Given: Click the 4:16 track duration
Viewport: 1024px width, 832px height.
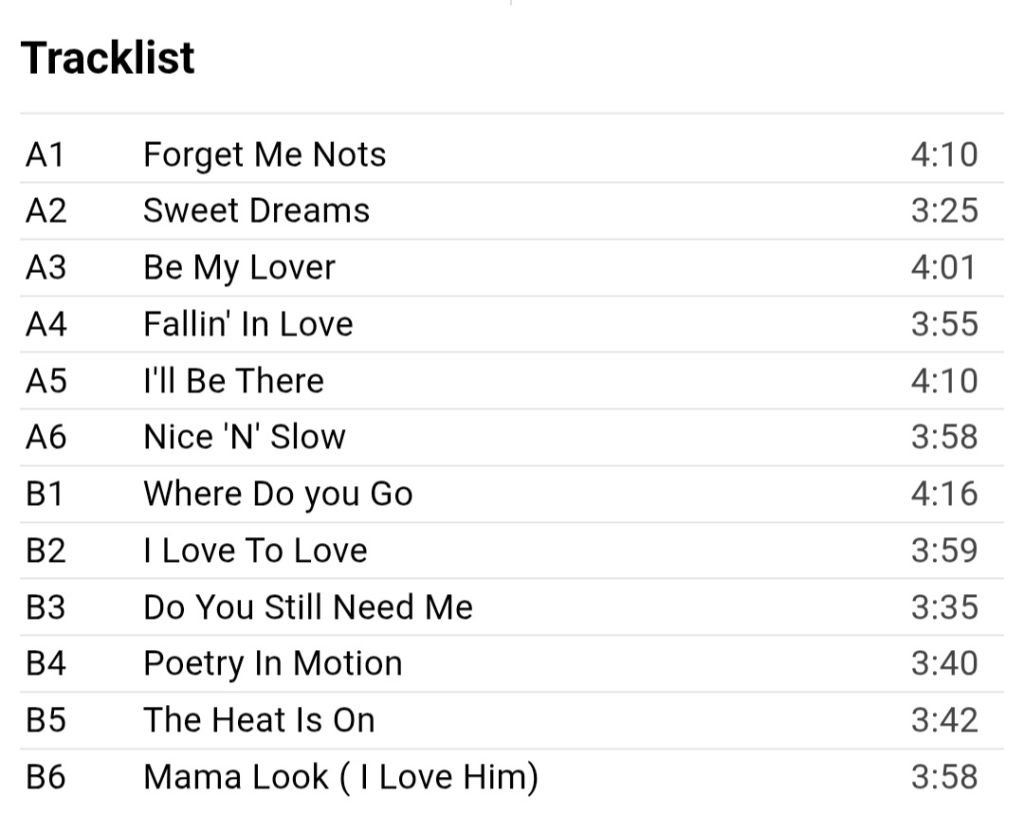Looking at the screenshot, I should [944, 494].
